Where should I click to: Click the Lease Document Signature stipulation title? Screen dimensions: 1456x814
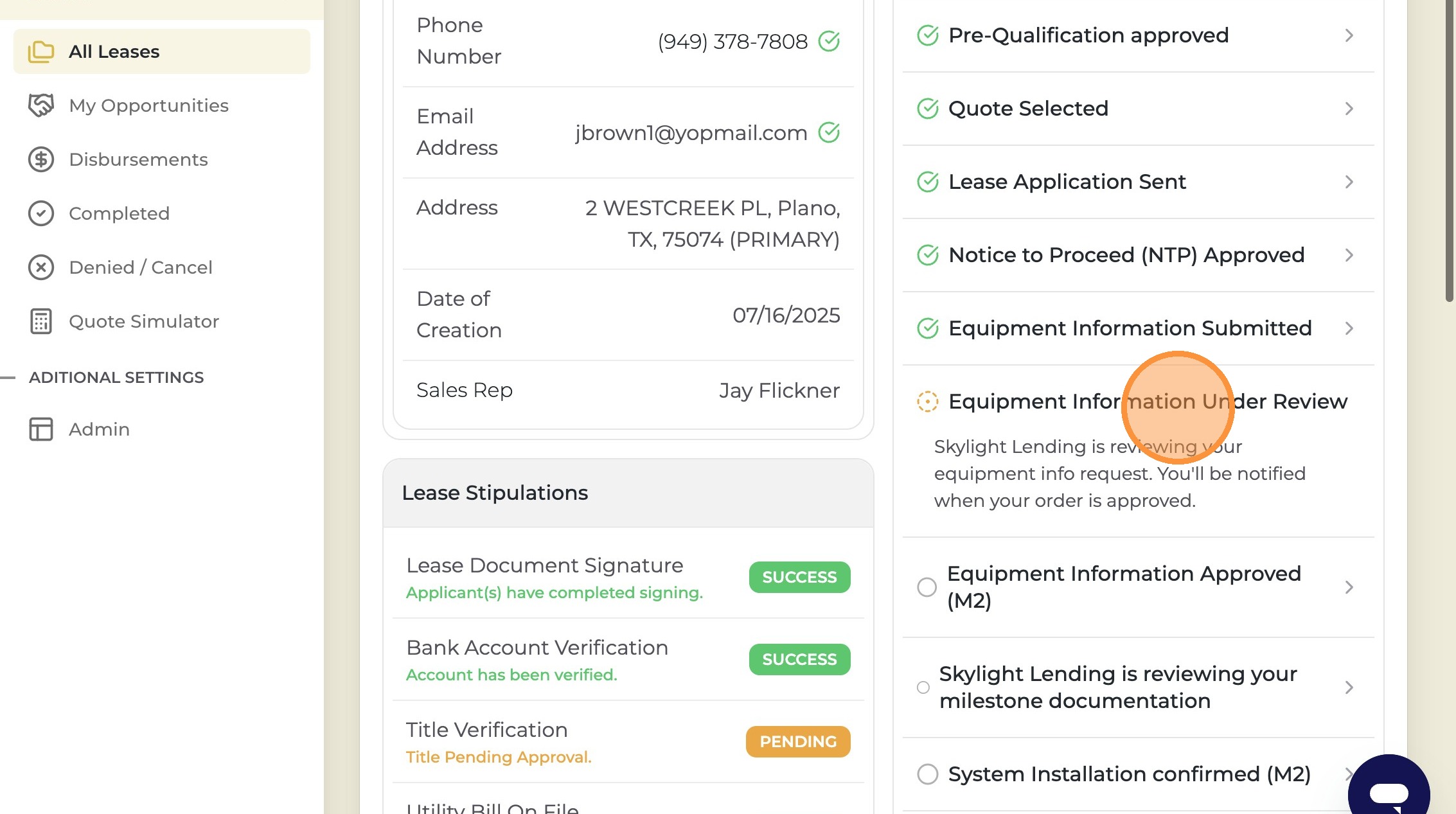545,565
